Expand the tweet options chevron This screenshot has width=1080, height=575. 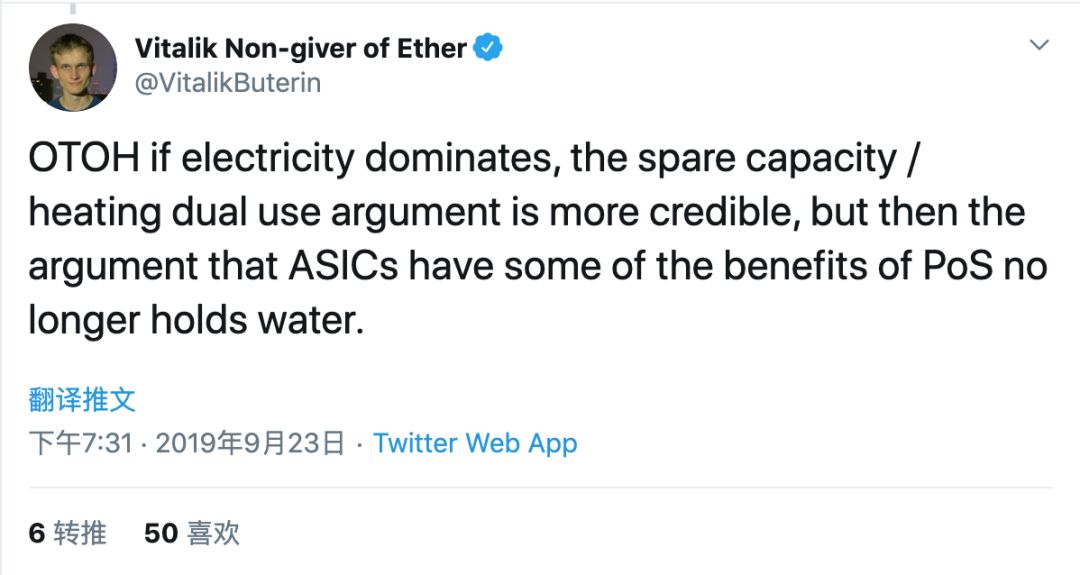tap(1039, 45)
